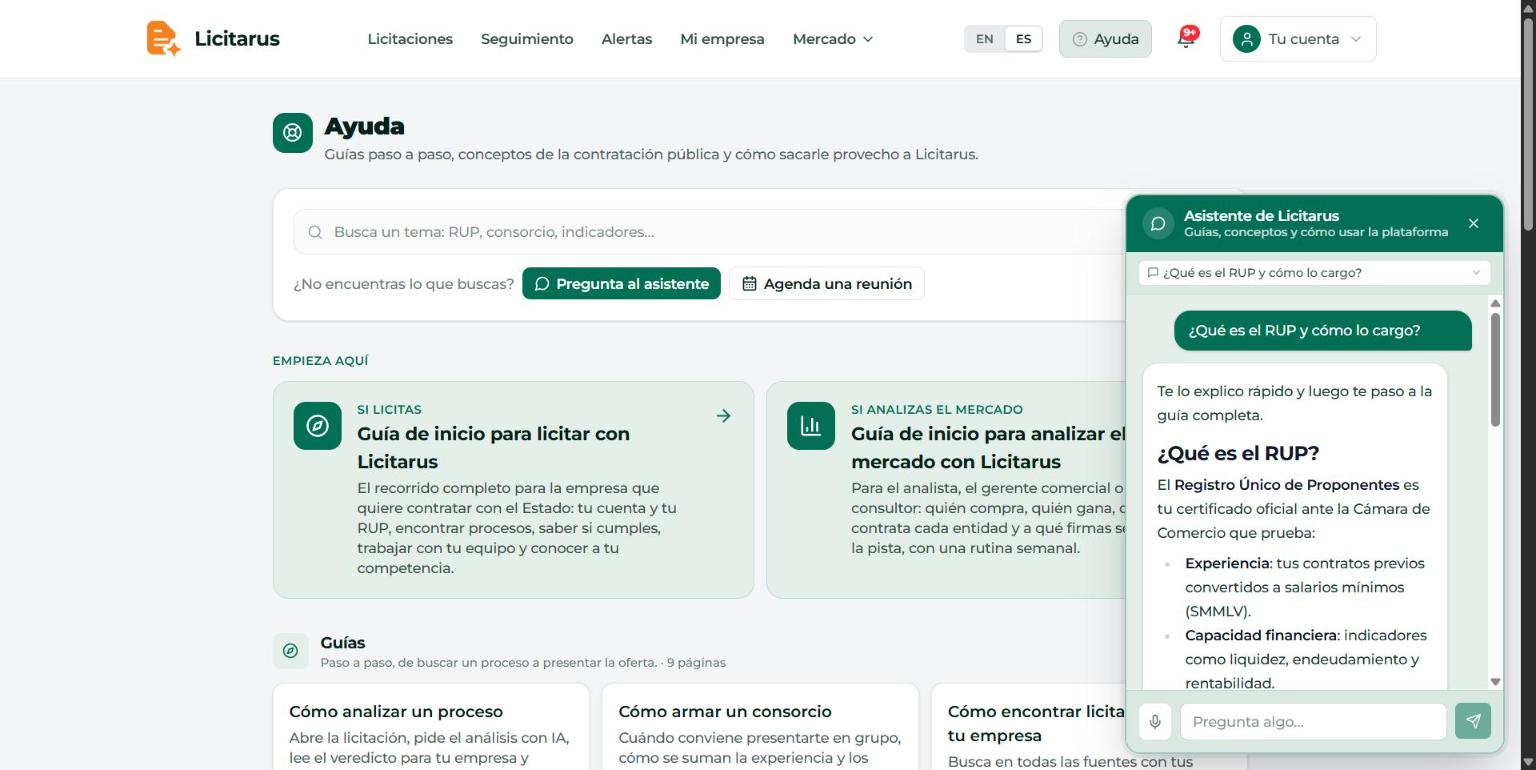The height and width of the screenshot is (770, 1536).
Task: Expand the conversation selector in the assistant
Action: tap(1314, 273)
